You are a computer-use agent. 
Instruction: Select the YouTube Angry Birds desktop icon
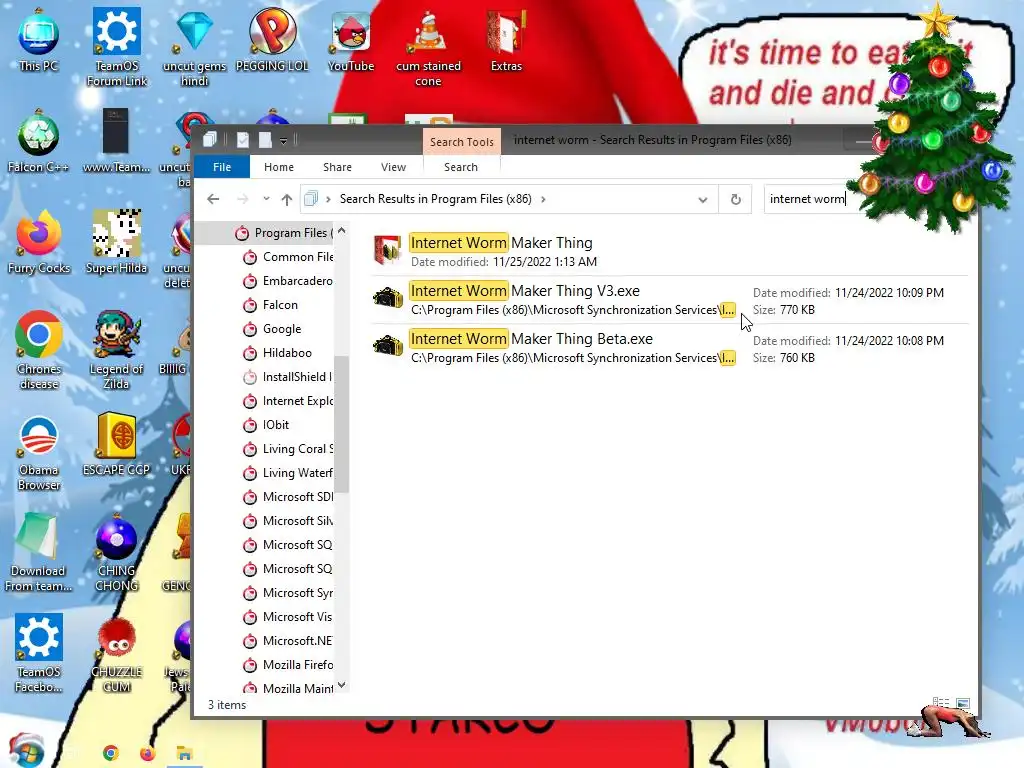tap(351, 40)
